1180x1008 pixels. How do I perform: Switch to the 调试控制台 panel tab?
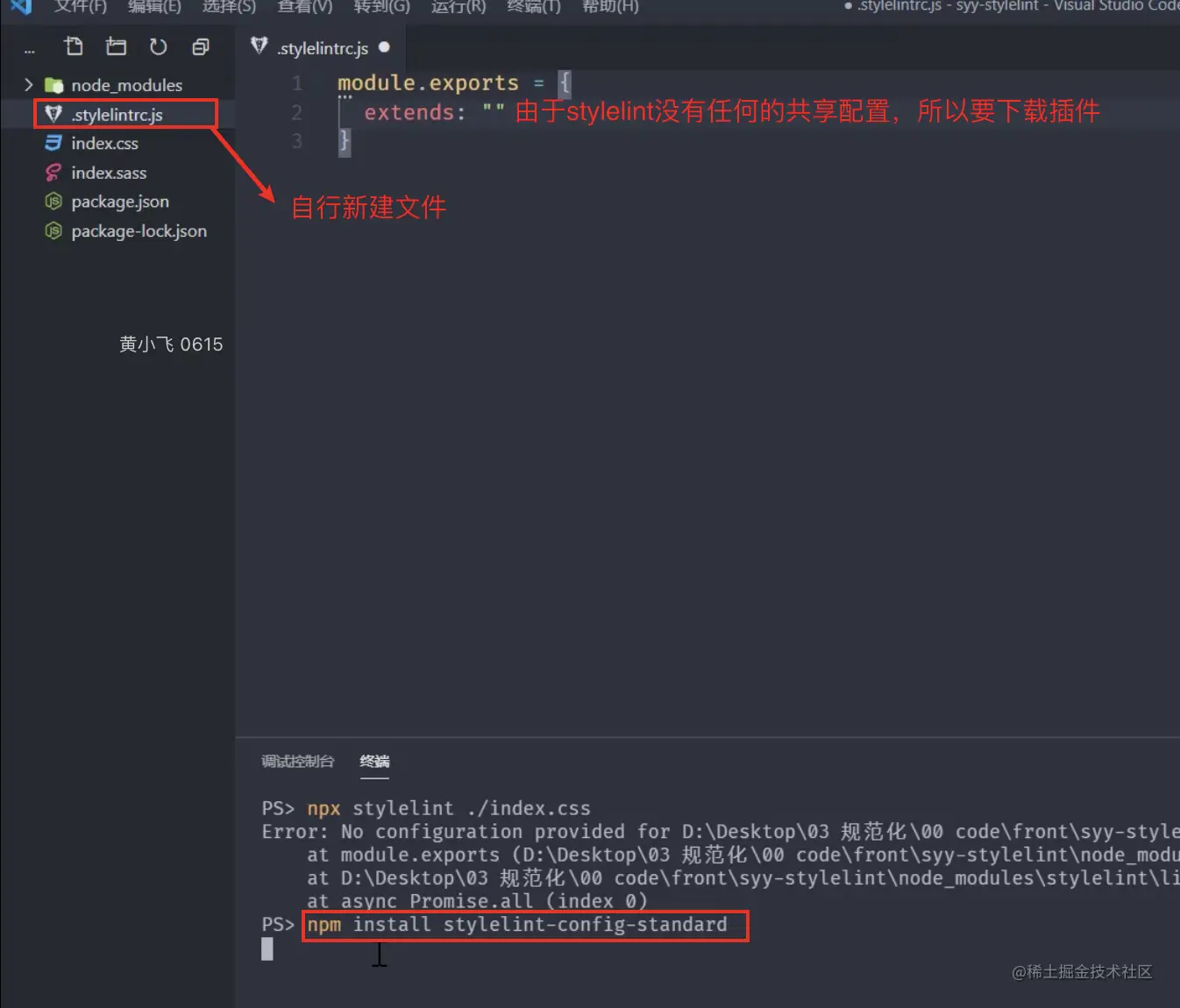(x=298, y=762)
